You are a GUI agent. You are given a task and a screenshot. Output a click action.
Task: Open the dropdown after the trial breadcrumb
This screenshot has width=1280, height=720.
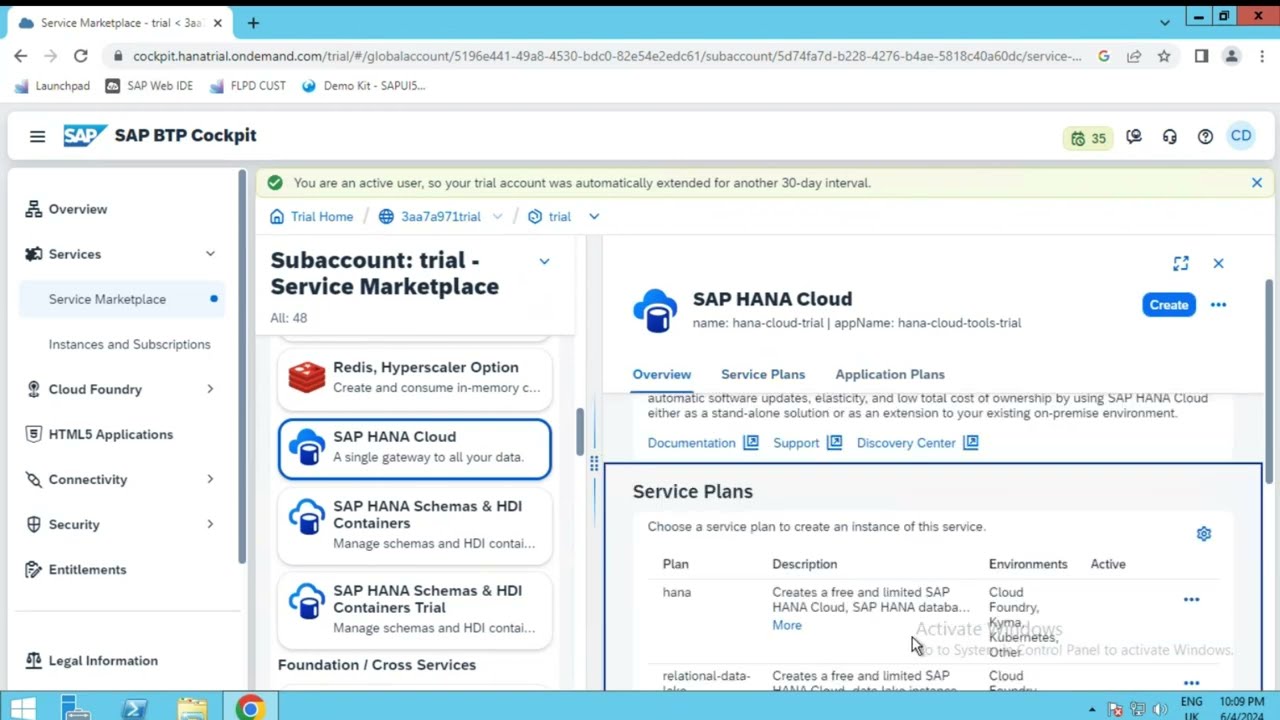594,216
